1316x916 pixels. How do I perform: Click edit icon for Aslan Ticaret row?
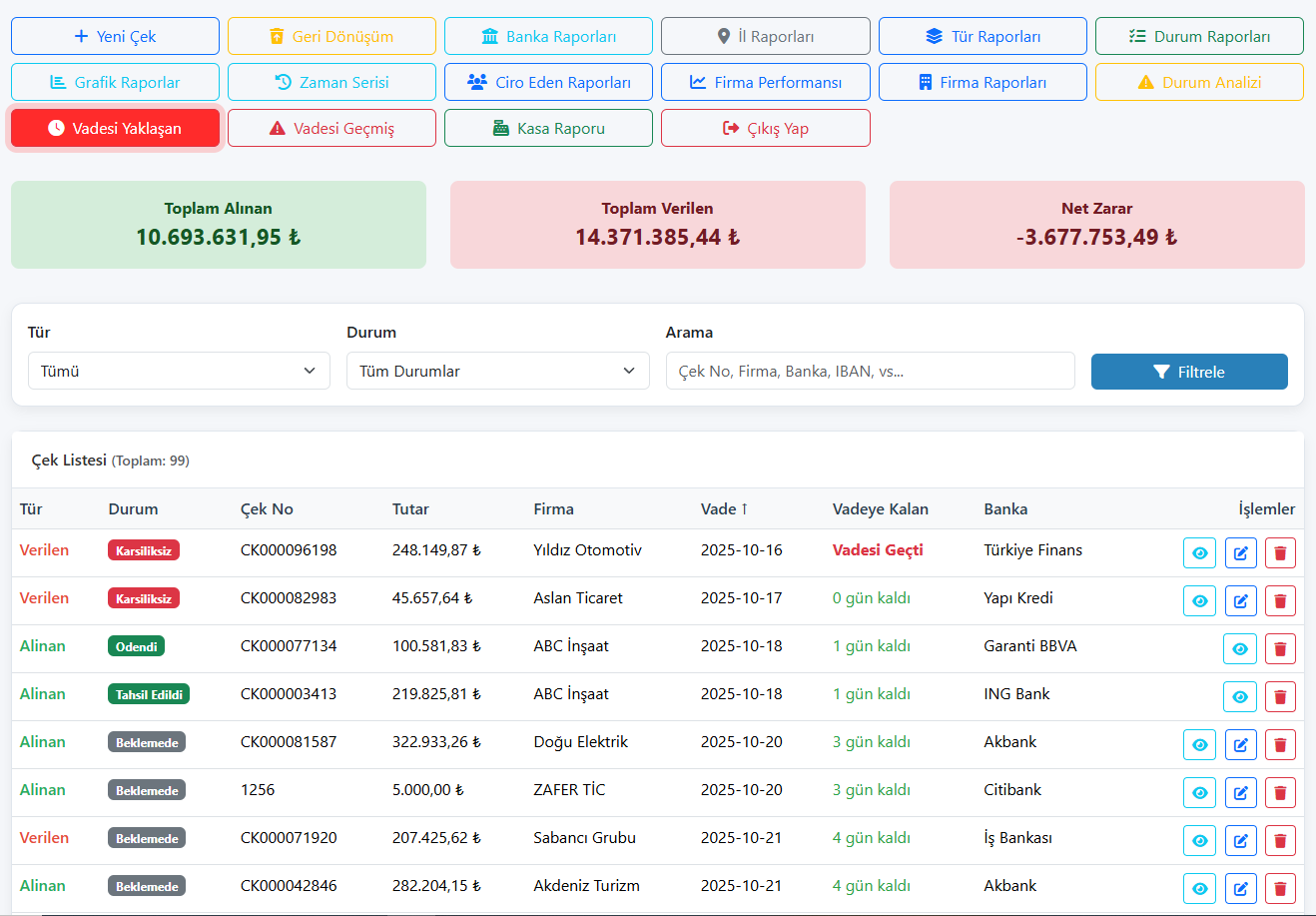coord(1240,600)
